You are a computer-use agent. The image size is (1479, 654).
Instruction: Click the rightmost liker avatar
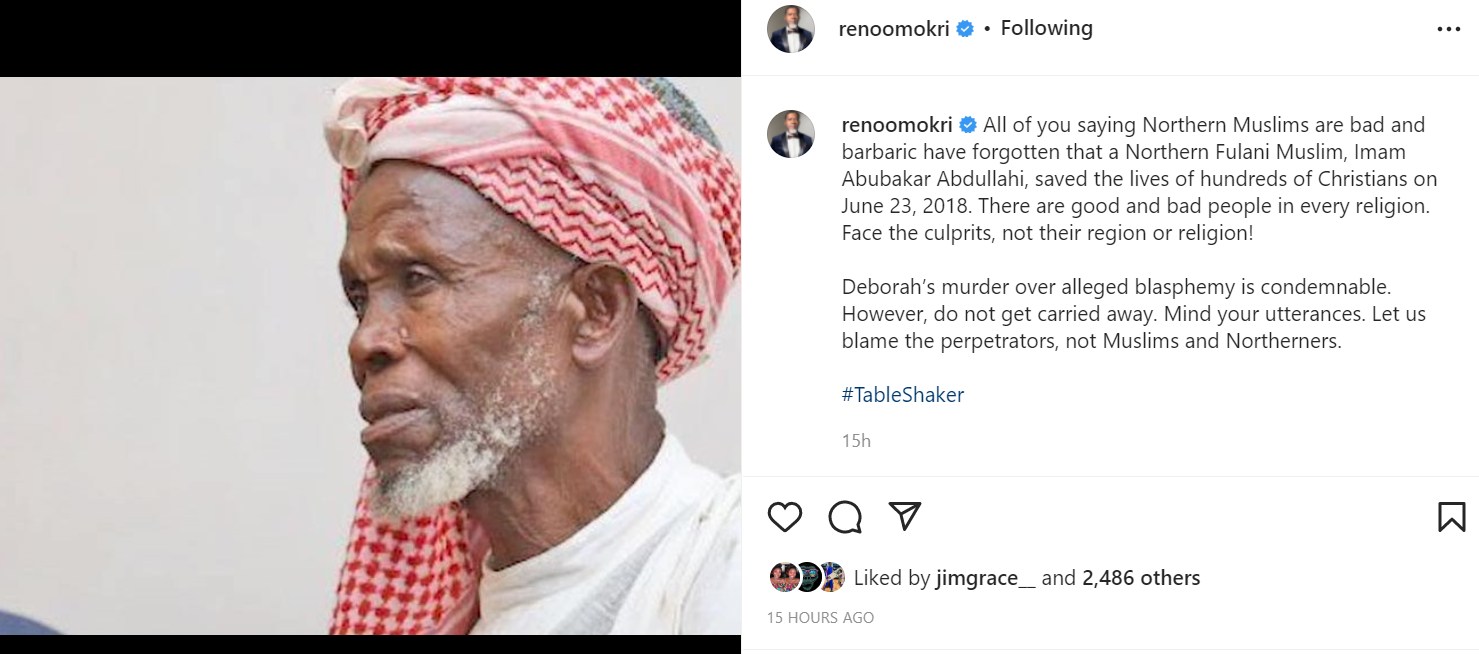[831, 577]
